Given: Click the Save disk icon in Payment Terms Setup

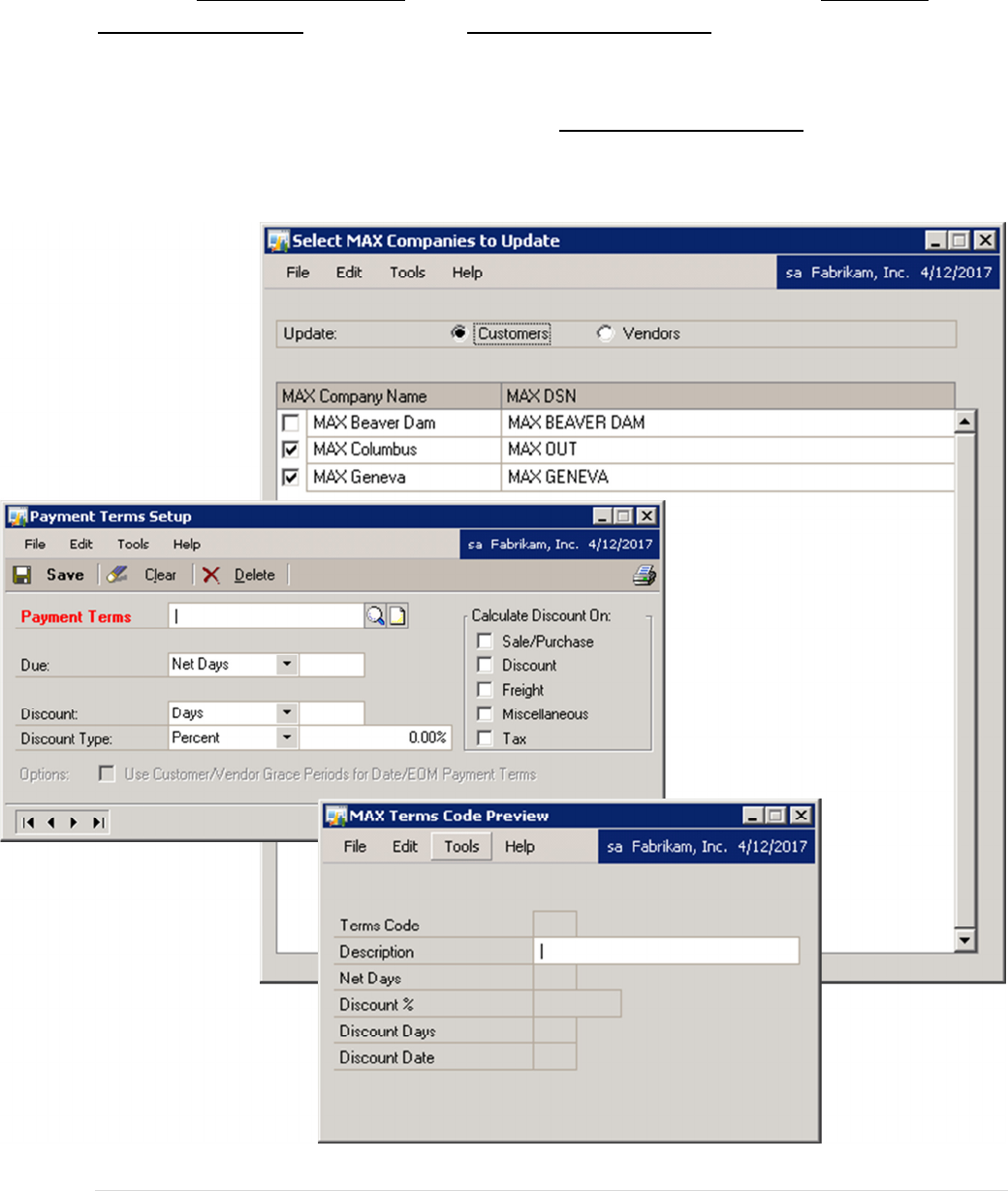Looking at the screenshot, I should [x=21, y=575].
